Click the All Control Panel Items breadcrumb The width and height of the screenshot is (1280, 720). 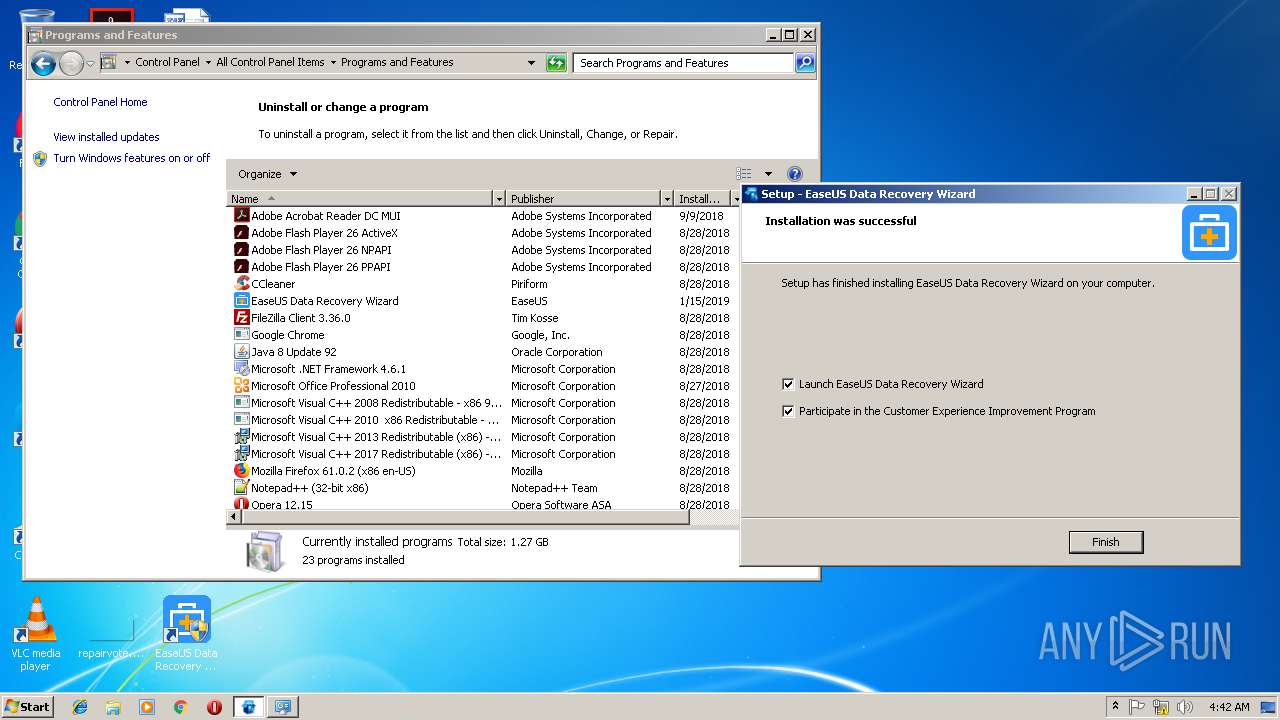coord(271,62)
